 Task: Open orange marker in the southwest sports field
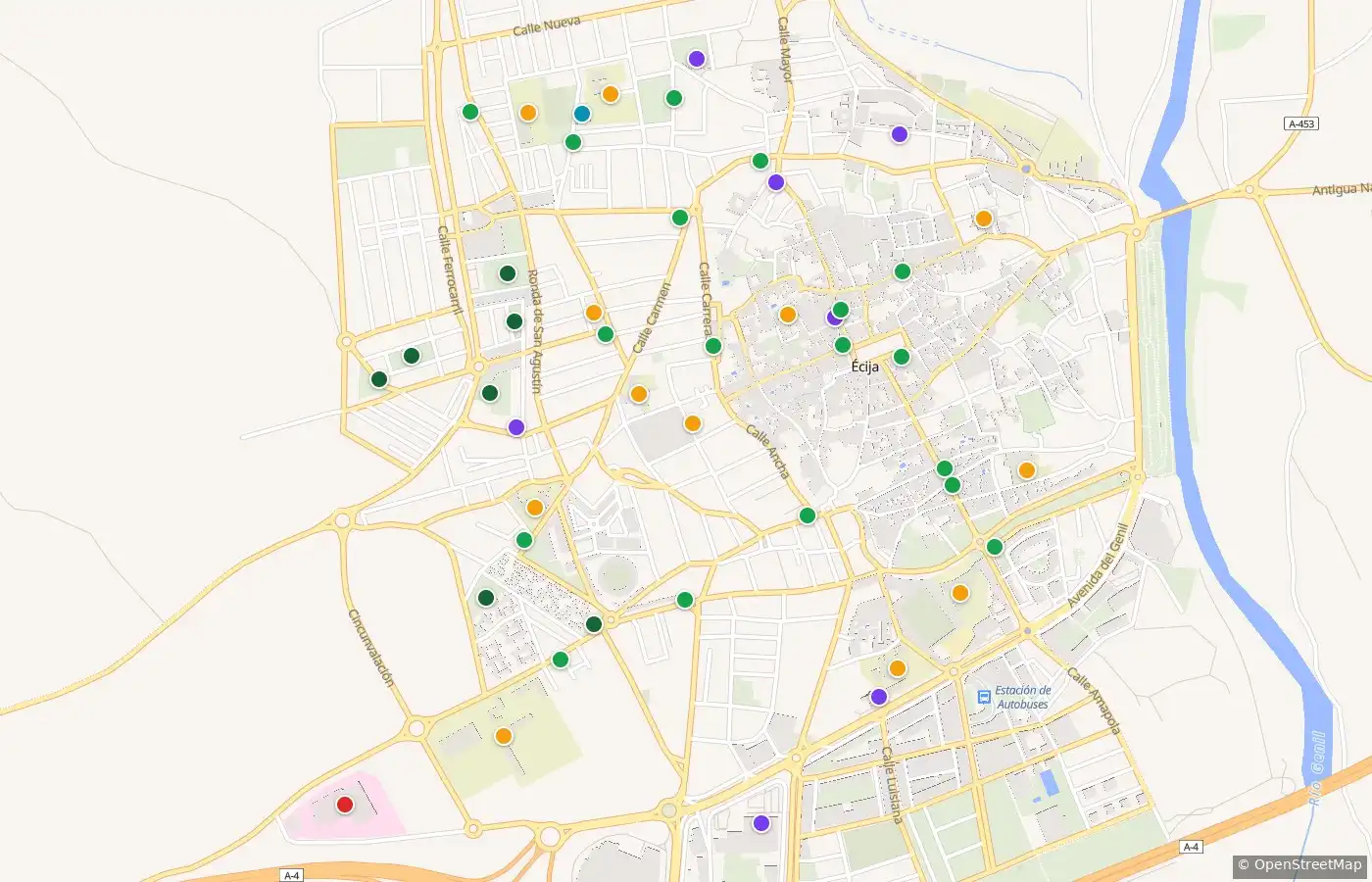pos(504,736)
